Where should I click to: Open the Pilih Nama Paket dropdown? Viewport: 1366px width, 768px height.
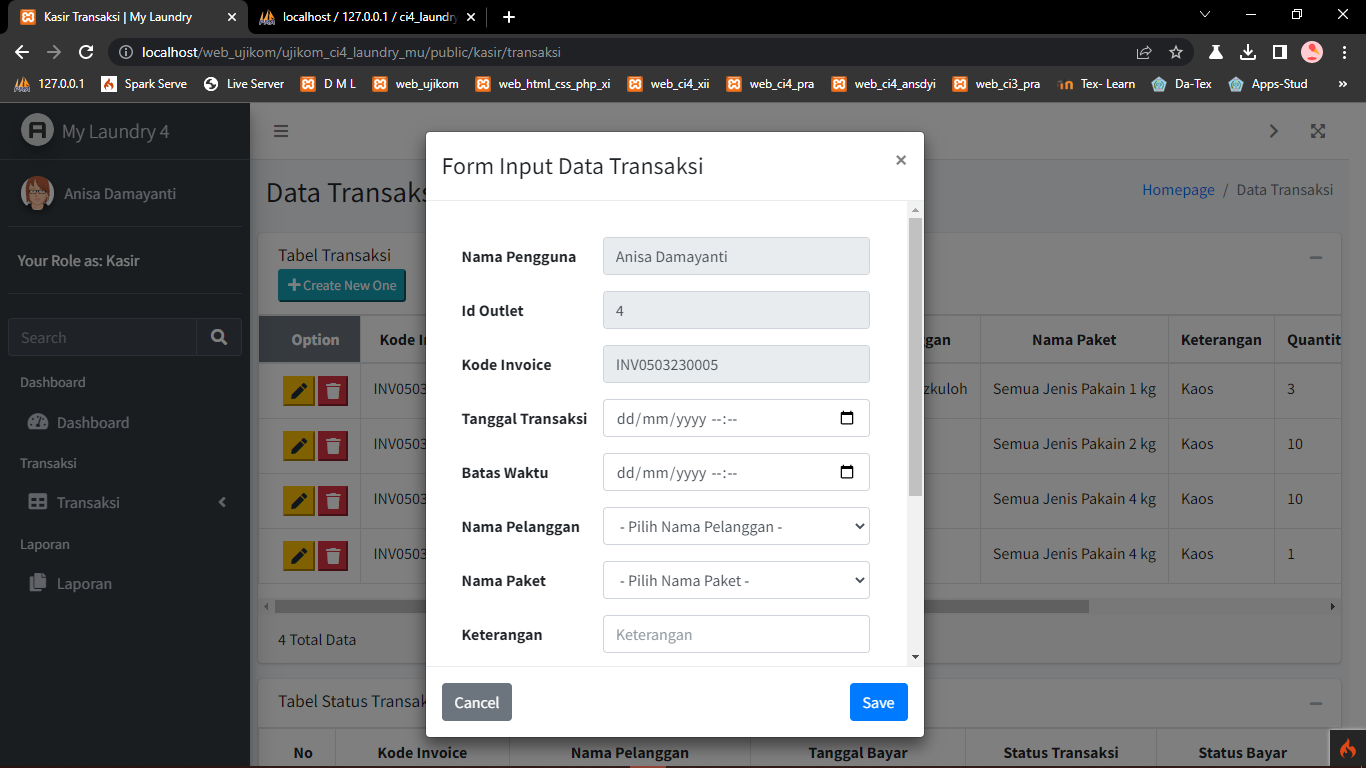(x=736, y=580)
